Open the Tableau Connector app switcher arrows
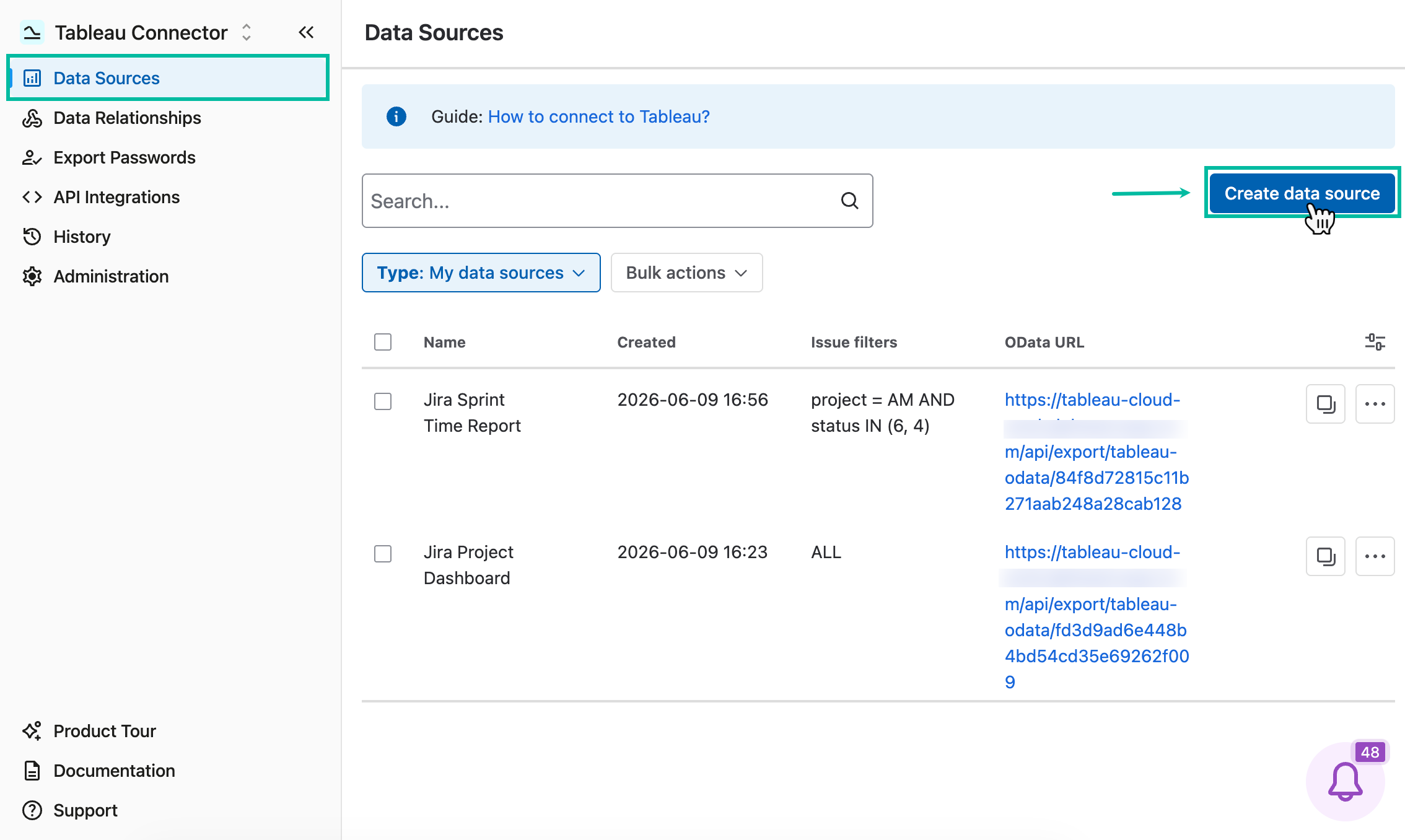The width and height of the screenshot is (1405, 840). 247,32
